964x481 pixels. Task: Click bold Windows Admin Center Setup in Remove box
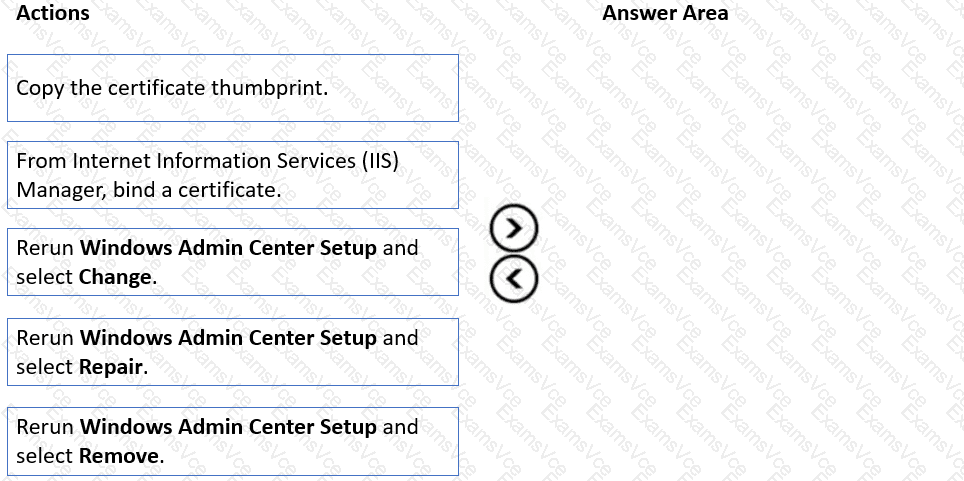point(228,427)
